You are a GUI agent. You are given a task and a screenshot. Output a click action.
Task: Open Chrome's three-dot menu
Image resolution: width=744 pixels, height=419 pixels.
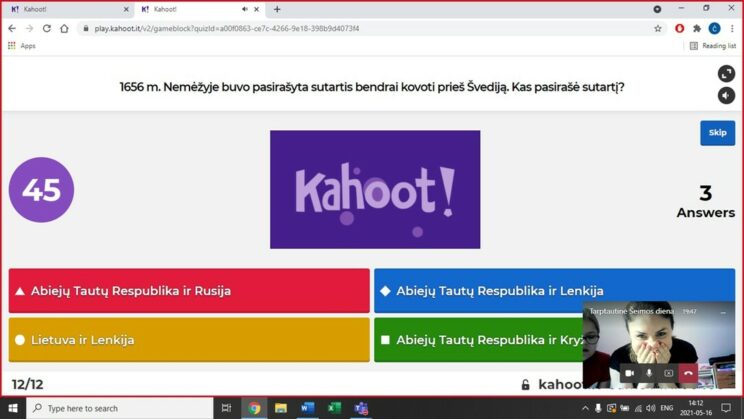tap(732, 28)
